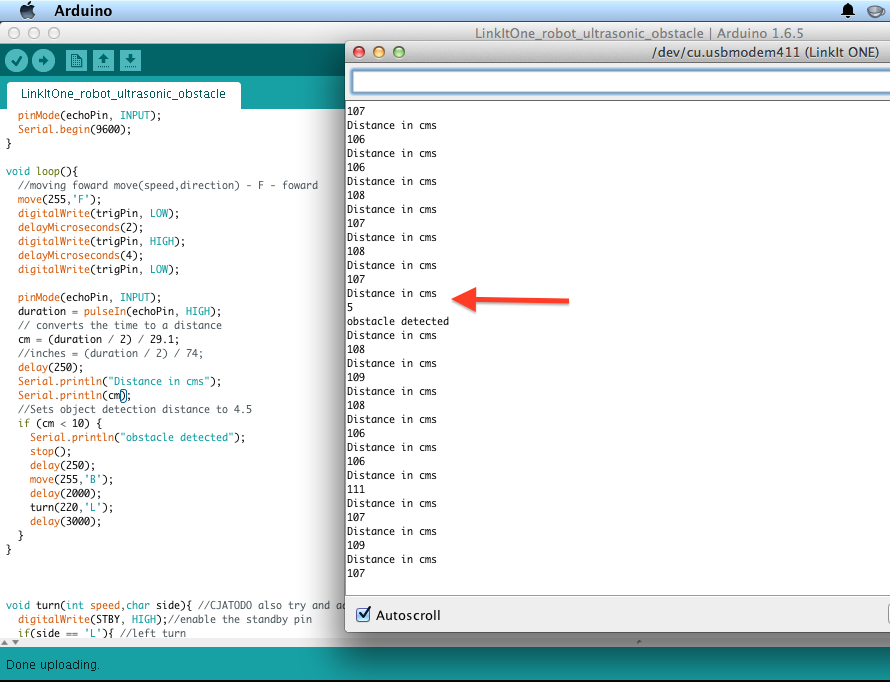Save the sketch with the down-arrow icon

point(130,61)
